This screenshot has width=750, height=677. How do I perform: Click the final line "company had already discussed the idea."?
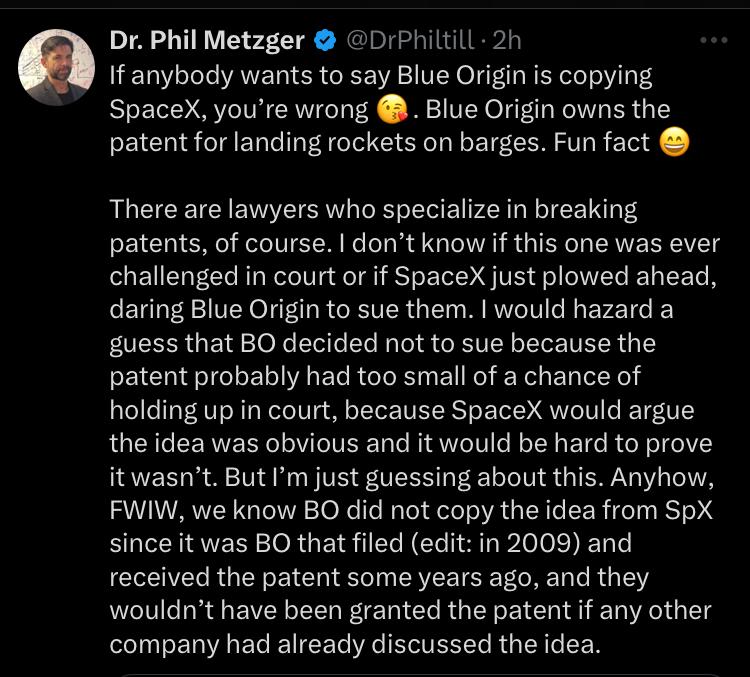[x=355, y=645]
